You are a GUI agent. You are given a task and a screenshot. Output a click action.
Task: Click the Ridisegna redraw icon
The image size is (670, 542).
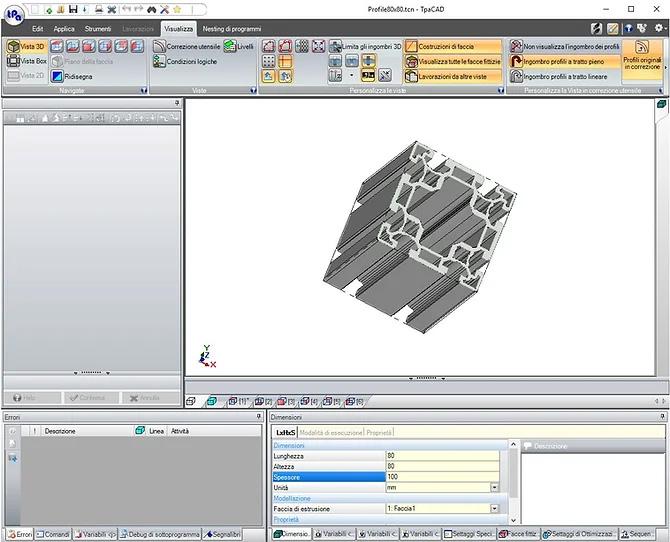point(57,77)
